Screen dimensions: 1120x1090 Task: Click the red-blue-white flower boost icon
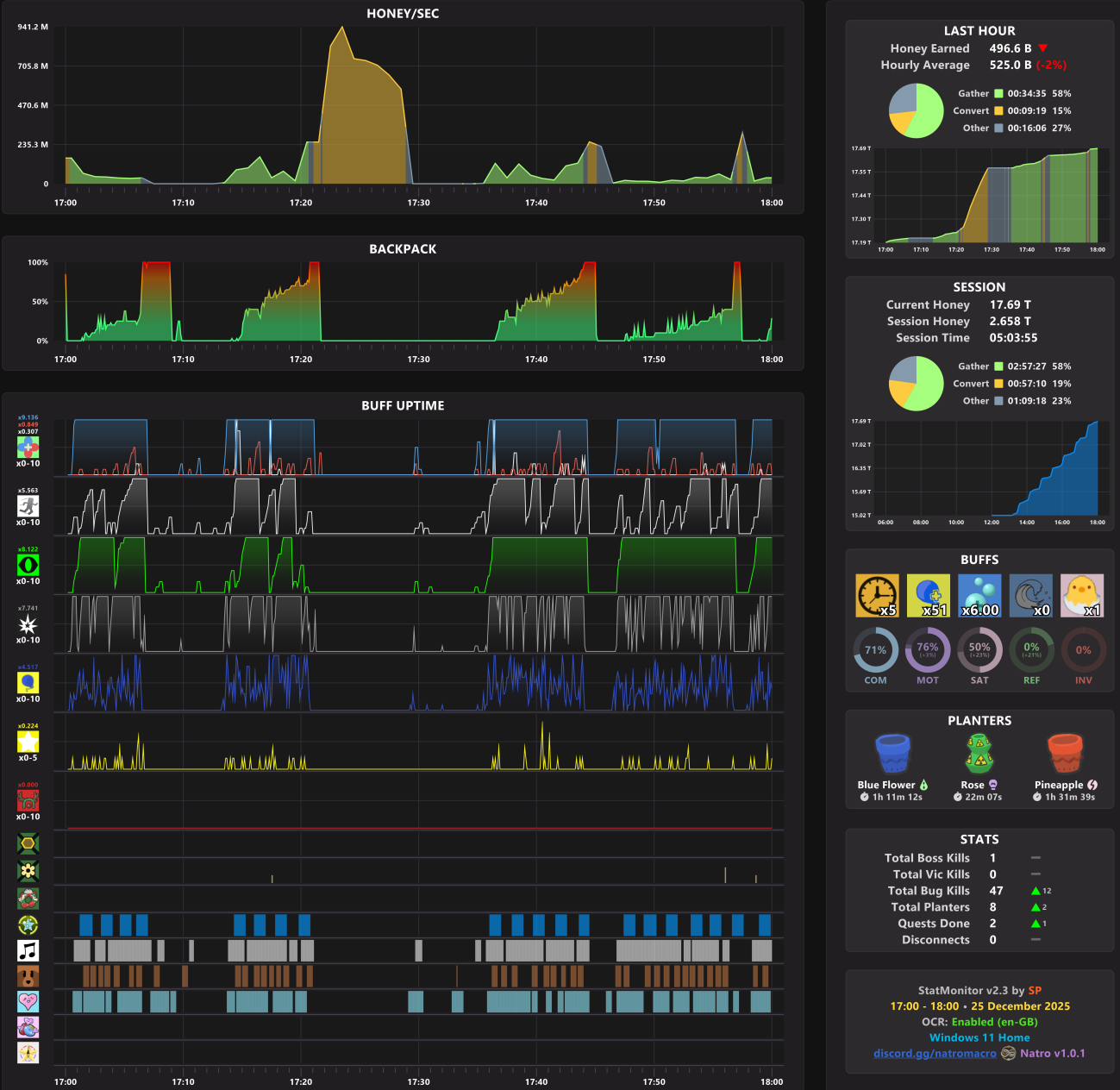[x=28, y=447]
